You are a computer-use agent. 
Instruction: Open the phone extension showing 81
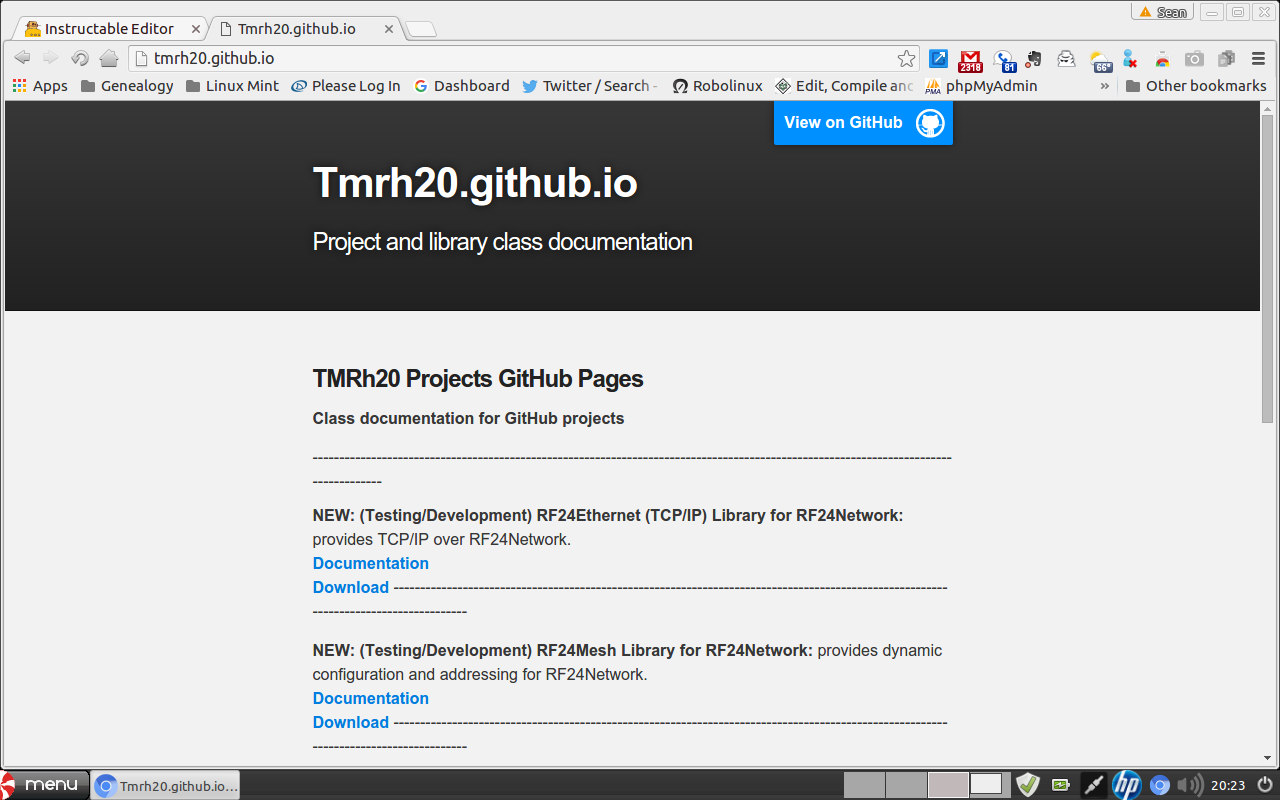click(1004, 60)
